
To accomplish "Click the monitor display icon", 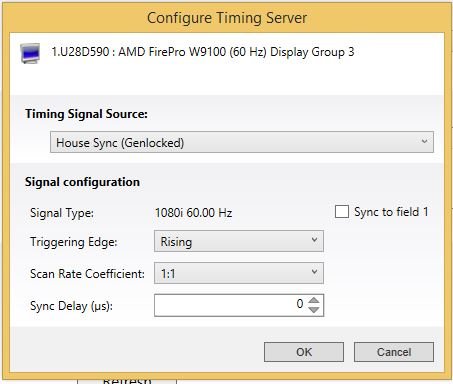I will click(30, 53).
